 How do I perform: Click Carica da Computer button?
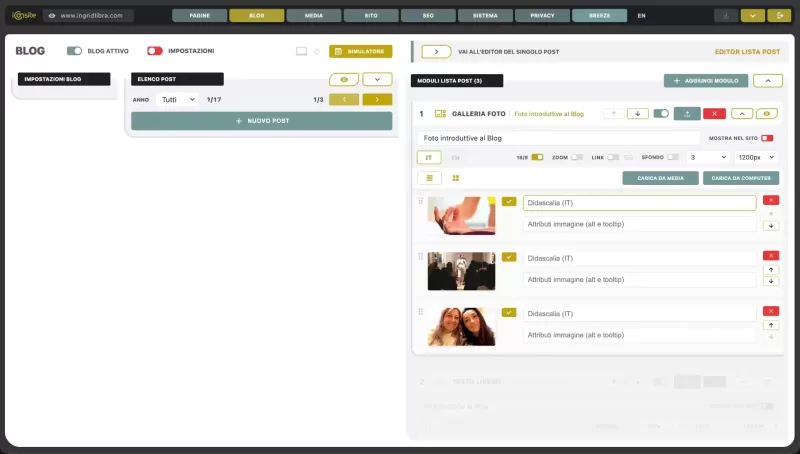(741, 178)
